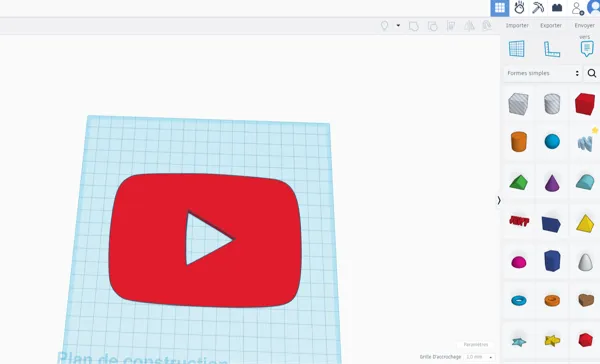Pick the yellow star shape

click(x=552, y=340)
